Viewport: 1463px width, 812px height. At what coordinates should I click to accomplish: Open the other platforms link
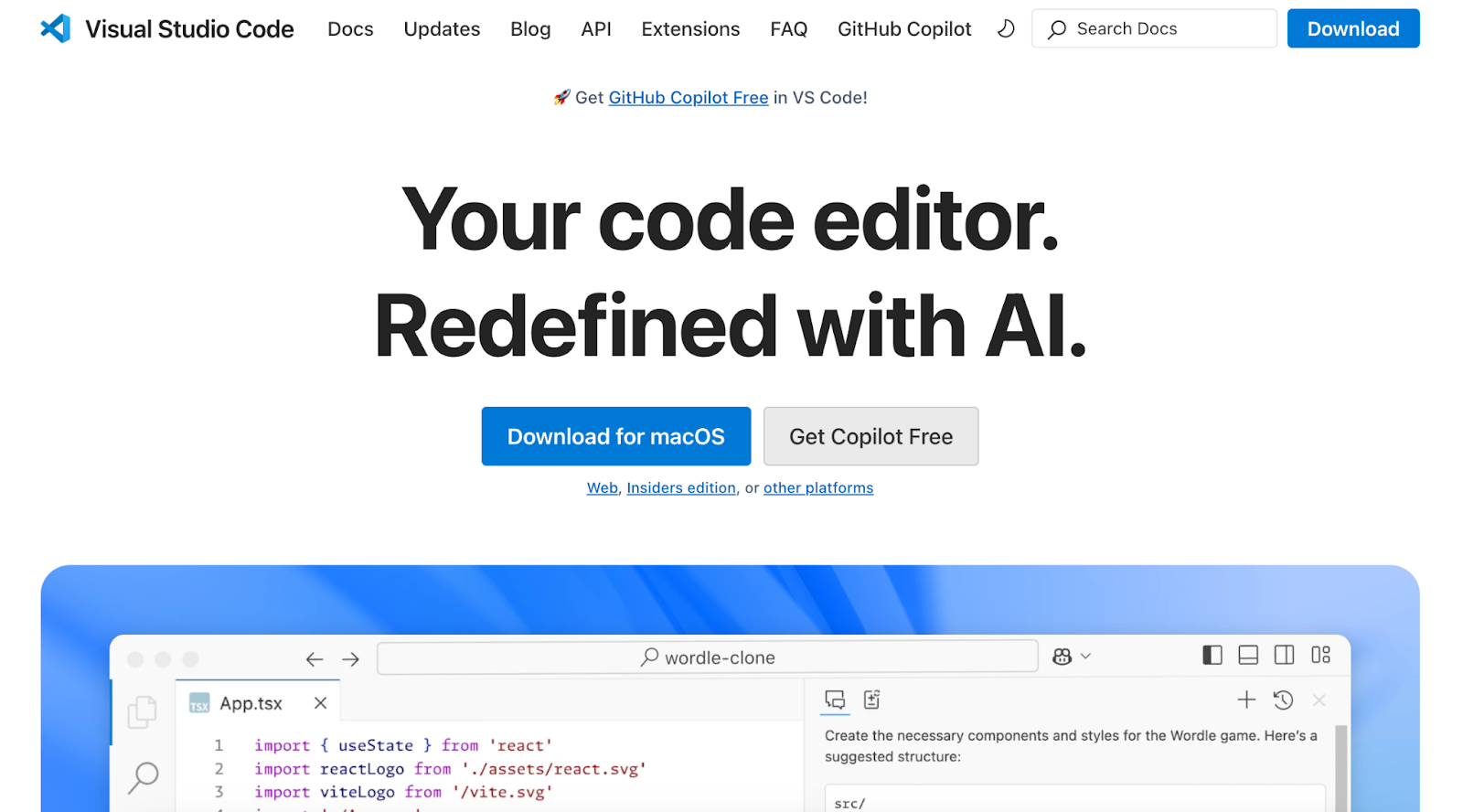tap(818, 488)
